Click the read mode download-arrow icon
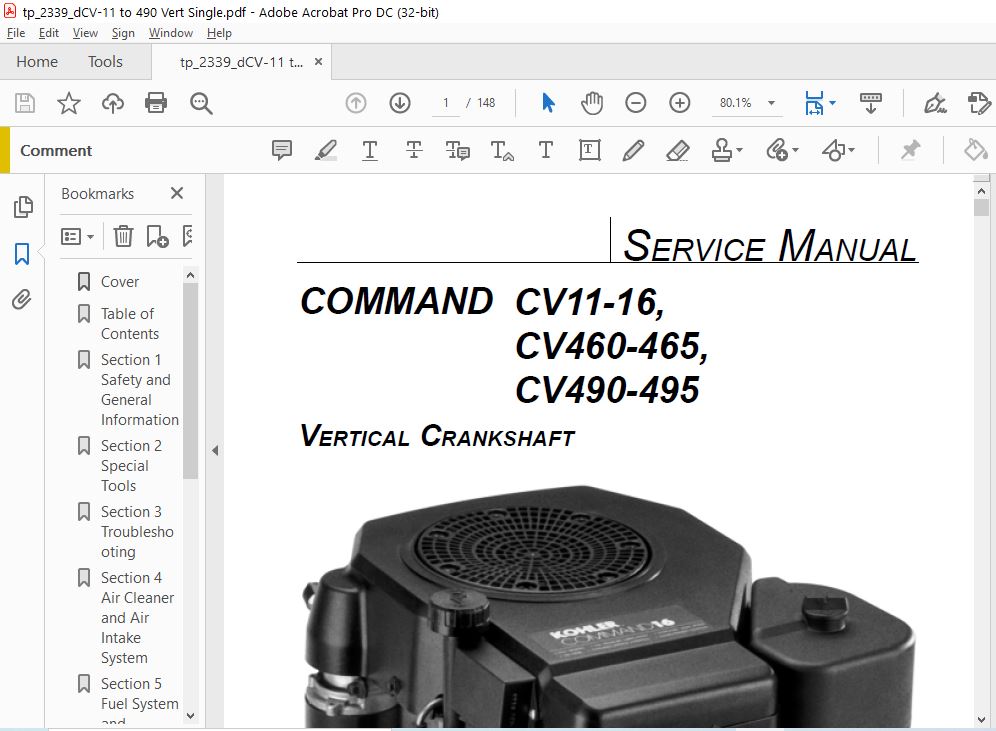This screenshot has height=731, width=996. (870, 103)
